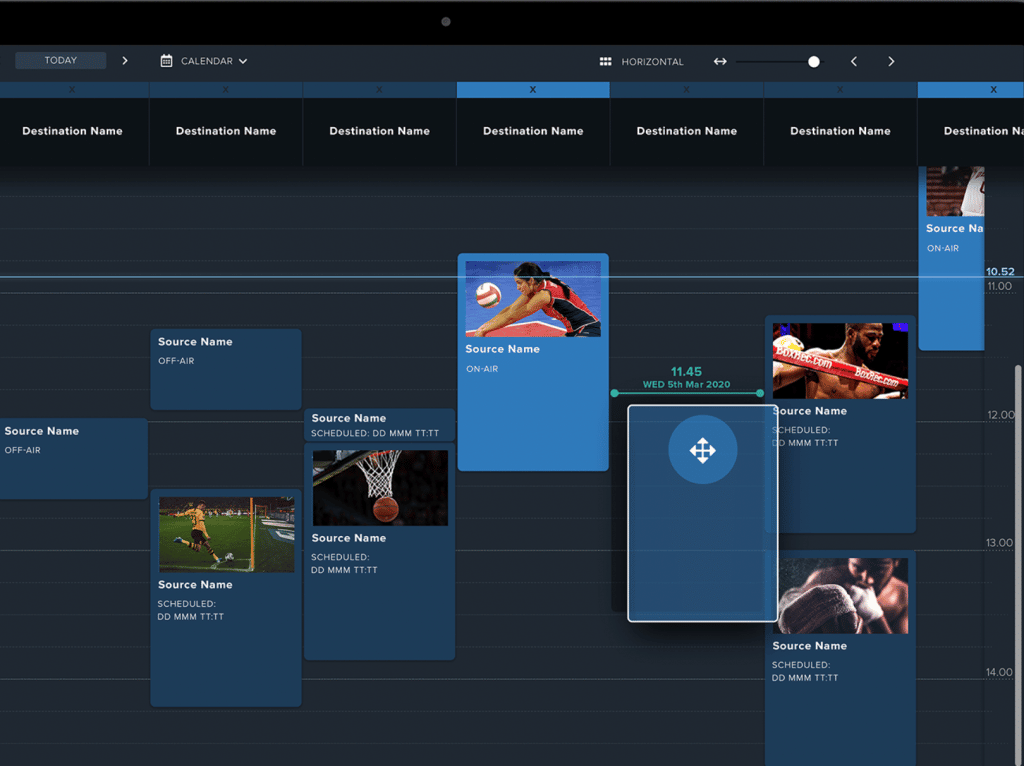Click the left chevron after the zoom slider
The image size is (1024, 766).
pos(854,62)
